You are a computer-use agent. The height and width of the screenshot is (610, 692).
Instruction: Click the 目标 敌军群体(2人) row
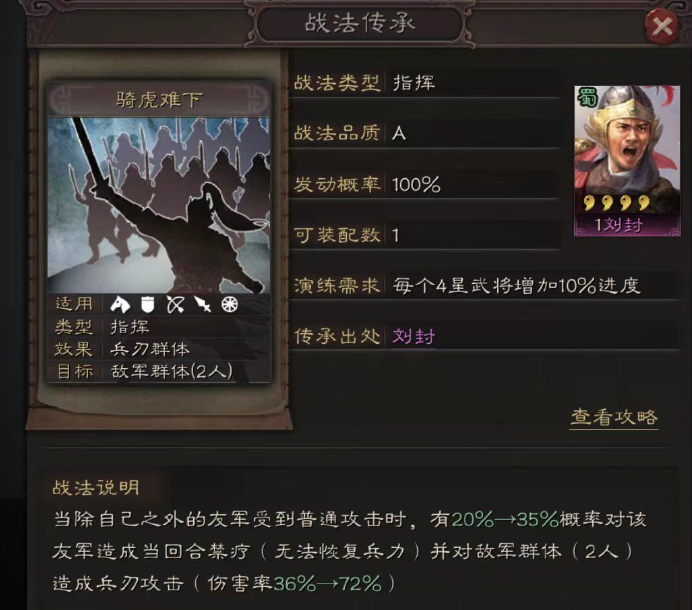pos(158,371)
